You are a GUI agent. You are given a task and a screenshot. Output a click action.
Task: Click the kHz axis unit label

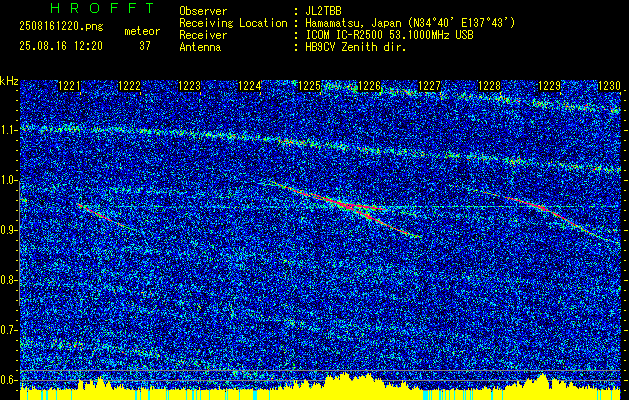tap(9, 81)
